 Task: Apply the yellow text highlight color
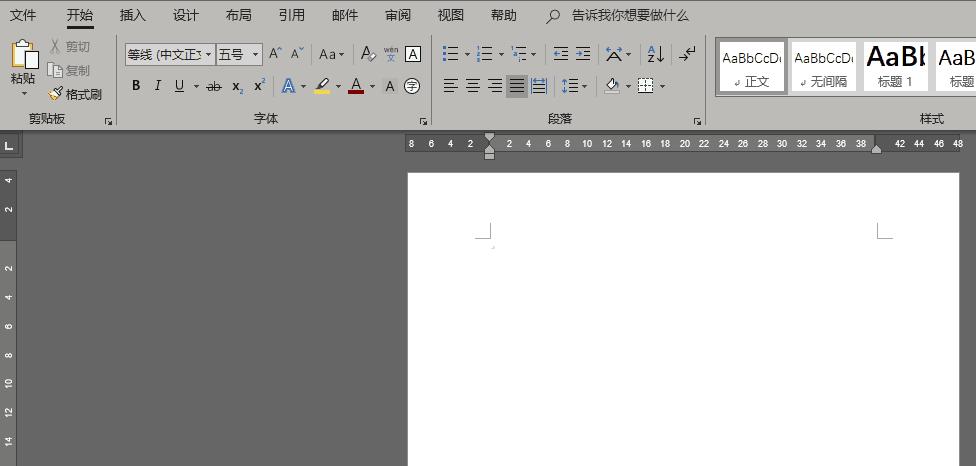click(x=322, y=86)
